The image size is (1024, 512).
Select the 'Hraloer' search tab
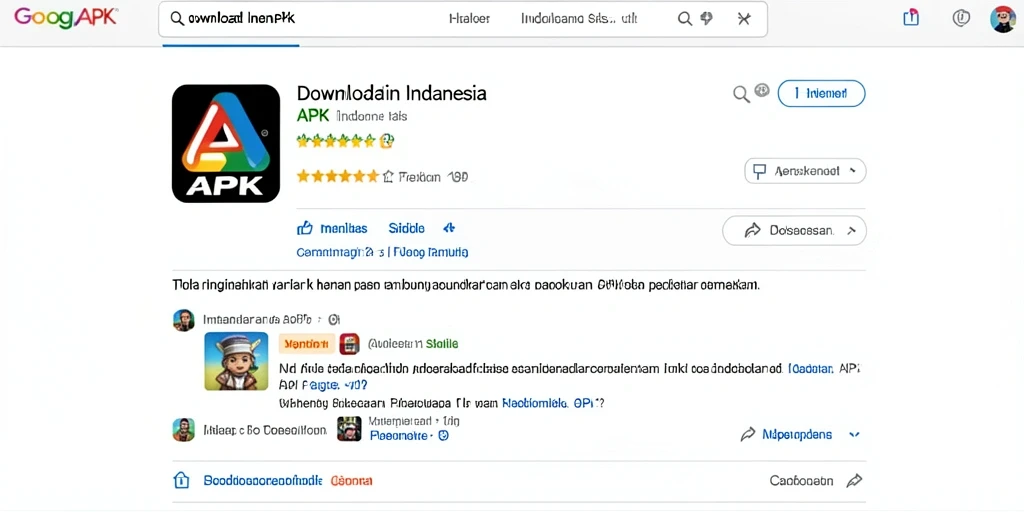469,18
